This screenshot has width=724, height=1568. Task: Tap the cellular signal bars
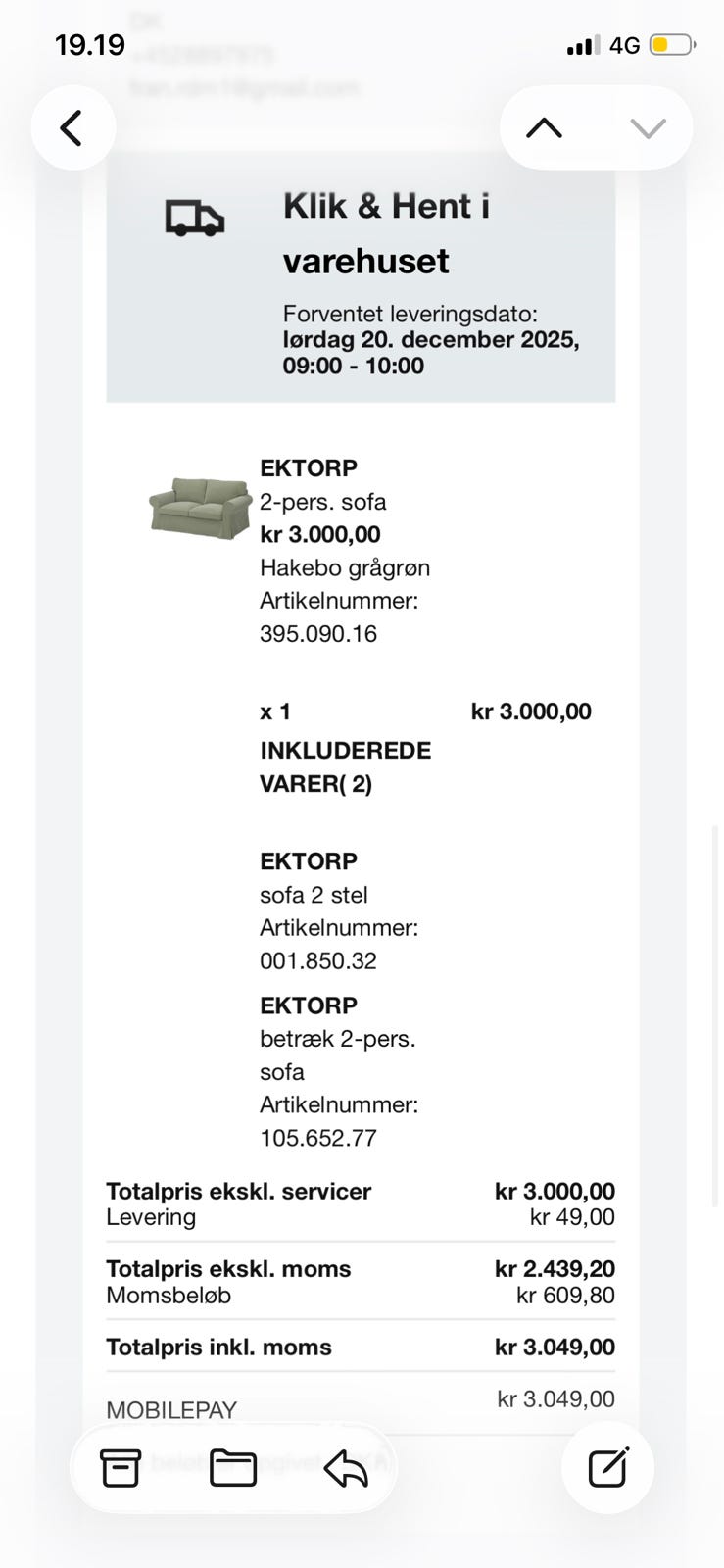pyautogui.click(x=583, y=45)
